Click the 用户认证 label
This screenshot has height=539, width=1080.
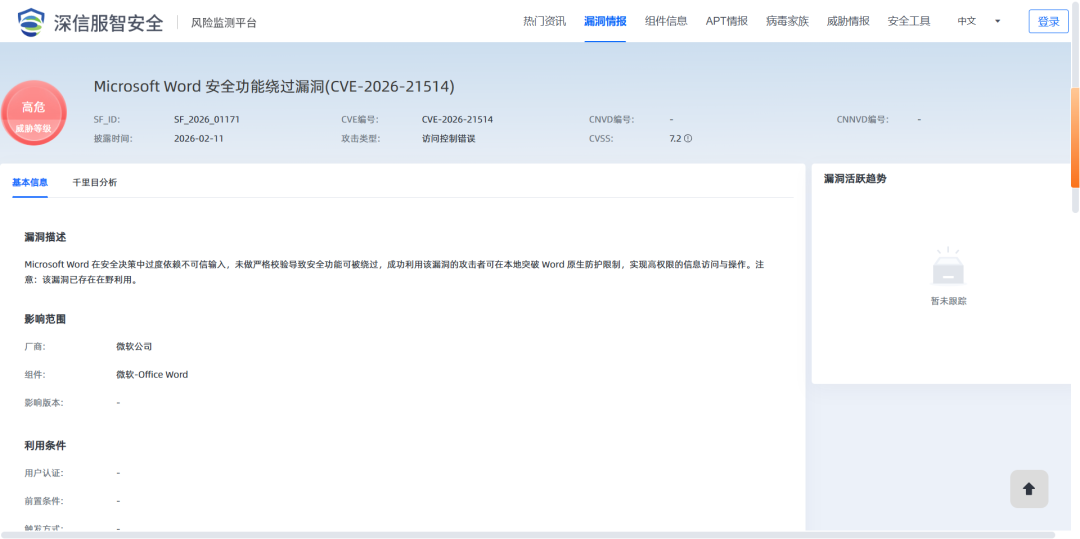(44, 473)
